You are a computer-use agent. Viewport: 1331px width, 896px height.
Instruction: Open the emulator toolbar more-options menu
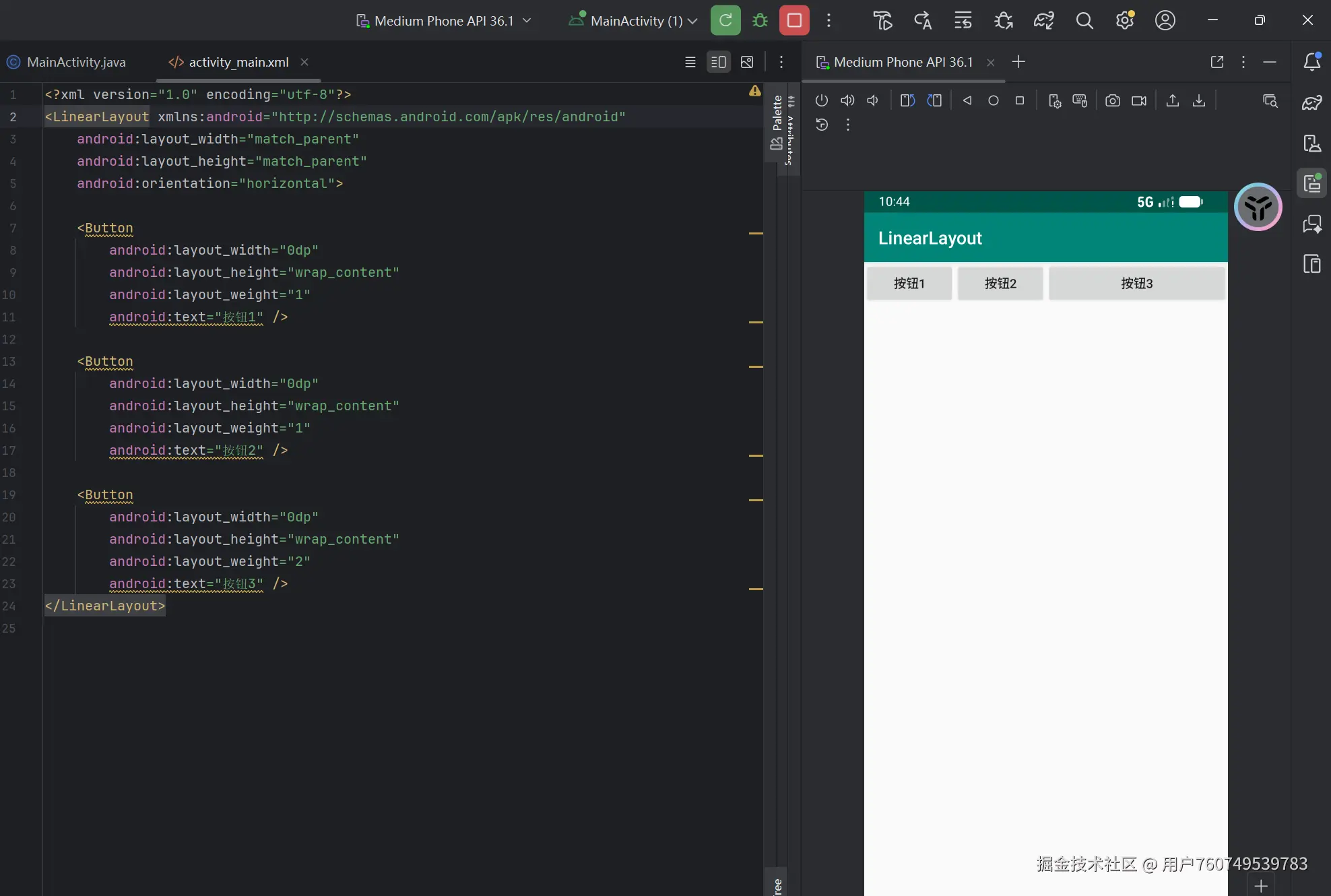click(x=848, y=125)
